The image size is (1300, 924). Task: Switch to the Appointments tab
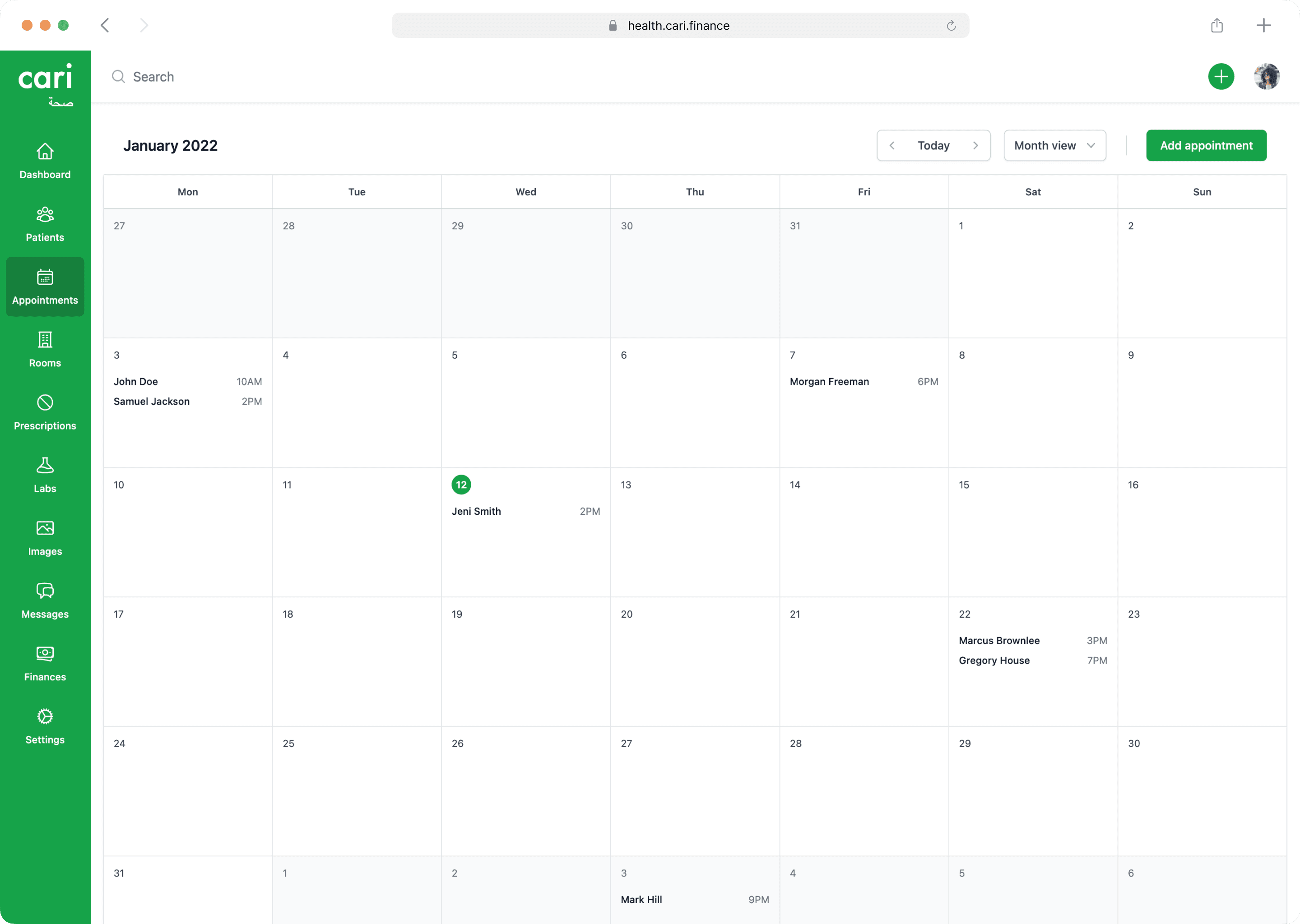click(44, 286)
